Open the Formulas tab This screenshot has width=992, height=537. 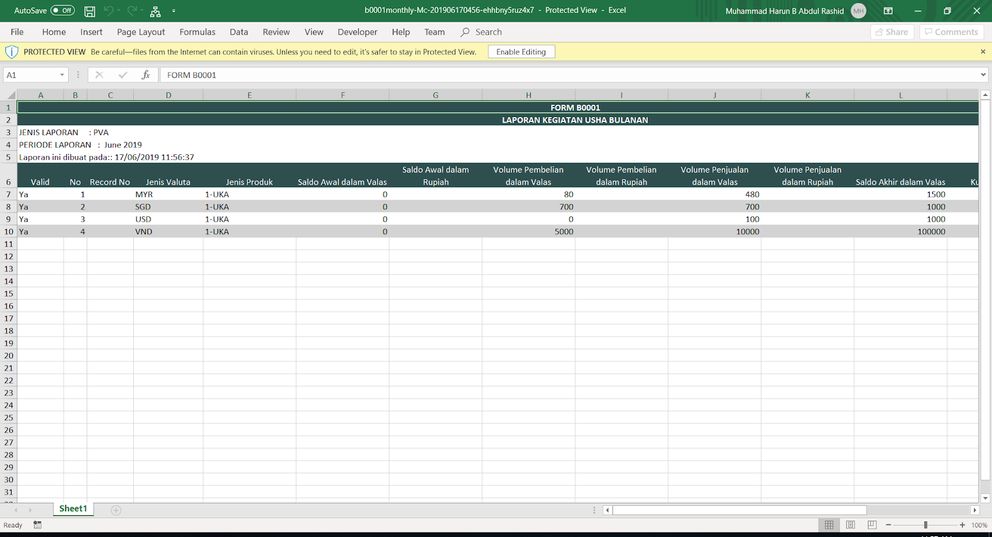[197, 32]
